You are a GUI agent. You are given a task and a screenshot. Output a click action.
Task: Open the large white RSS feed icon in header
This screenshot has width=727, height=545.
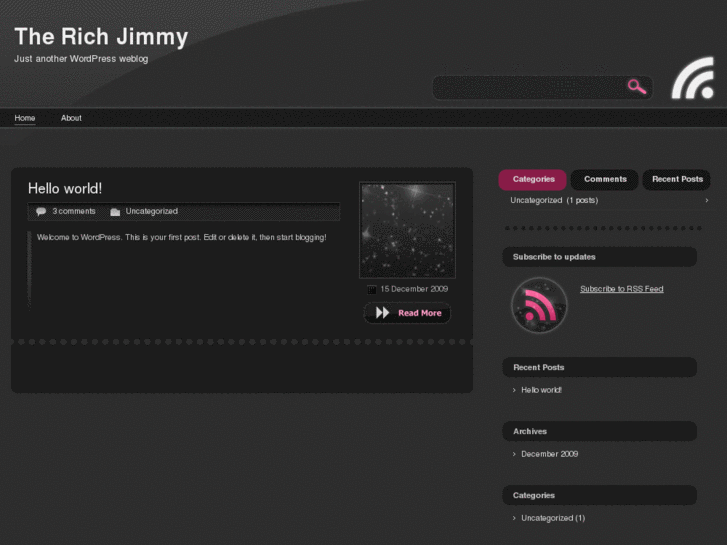pyautogui.click(x=693, y=78)
